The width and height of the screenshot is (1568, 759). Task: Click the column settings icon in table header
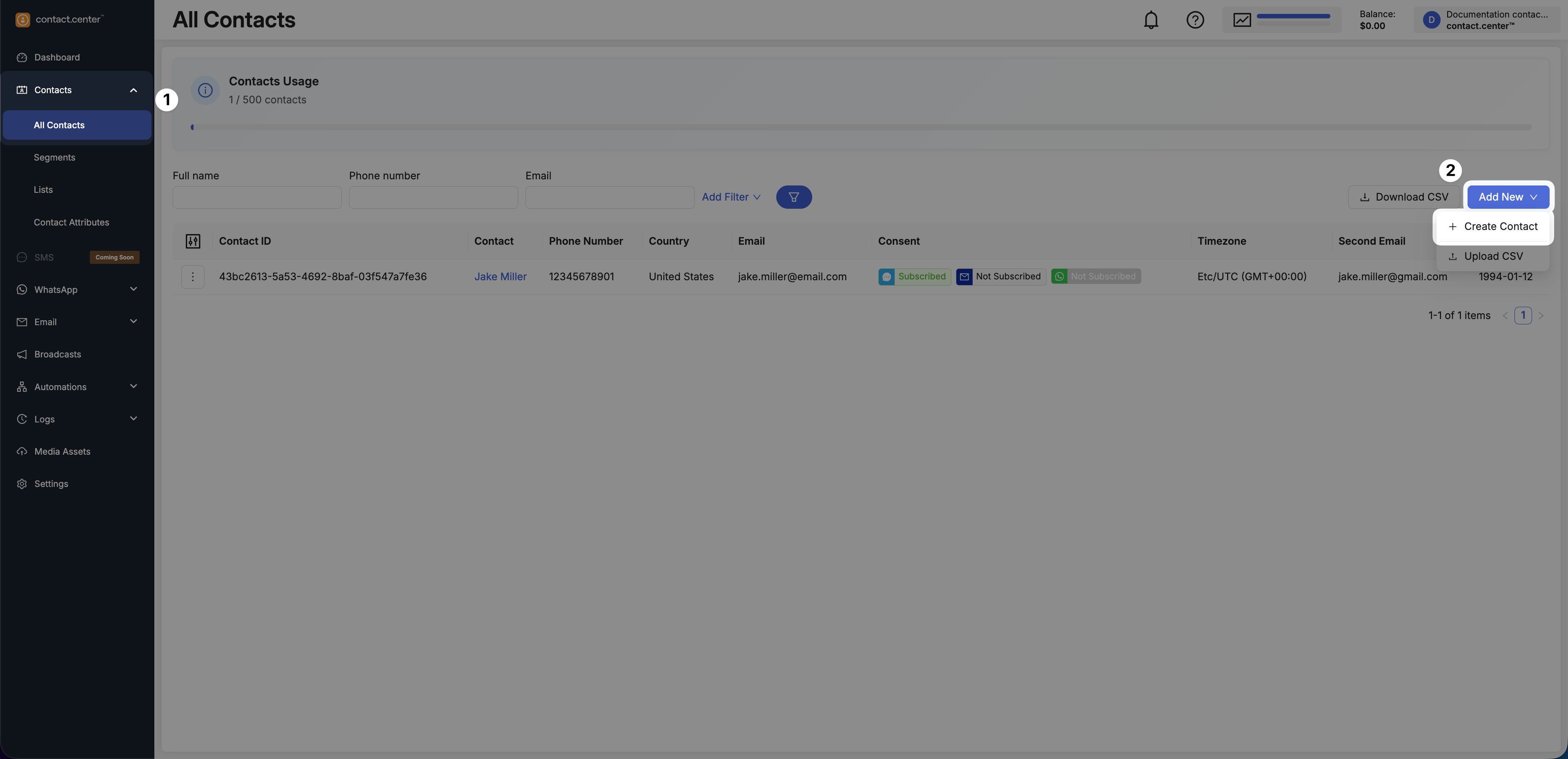193,241
